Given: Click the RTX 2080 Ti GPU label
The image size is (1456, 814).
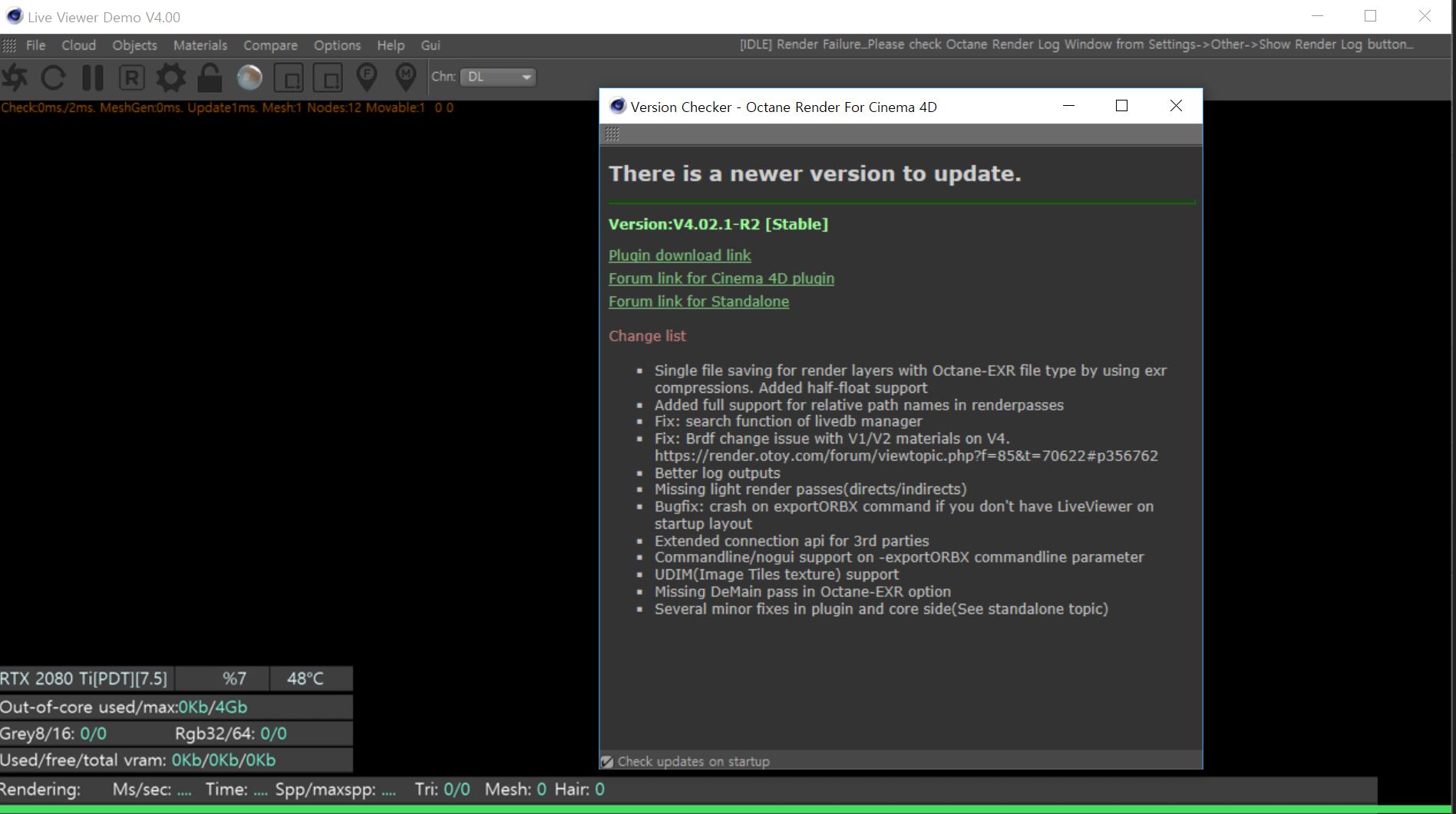Looking at the screenshot, I should point(84,679).
